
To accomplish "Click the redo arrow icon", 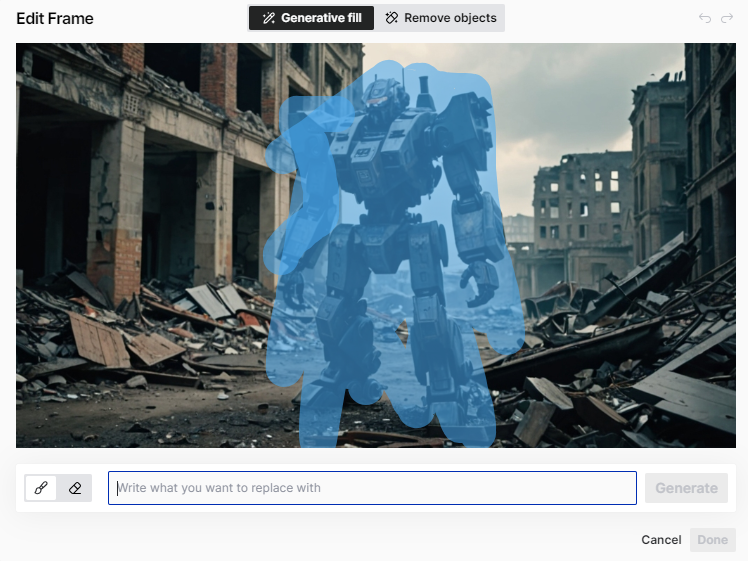I will tap(727, 18).
